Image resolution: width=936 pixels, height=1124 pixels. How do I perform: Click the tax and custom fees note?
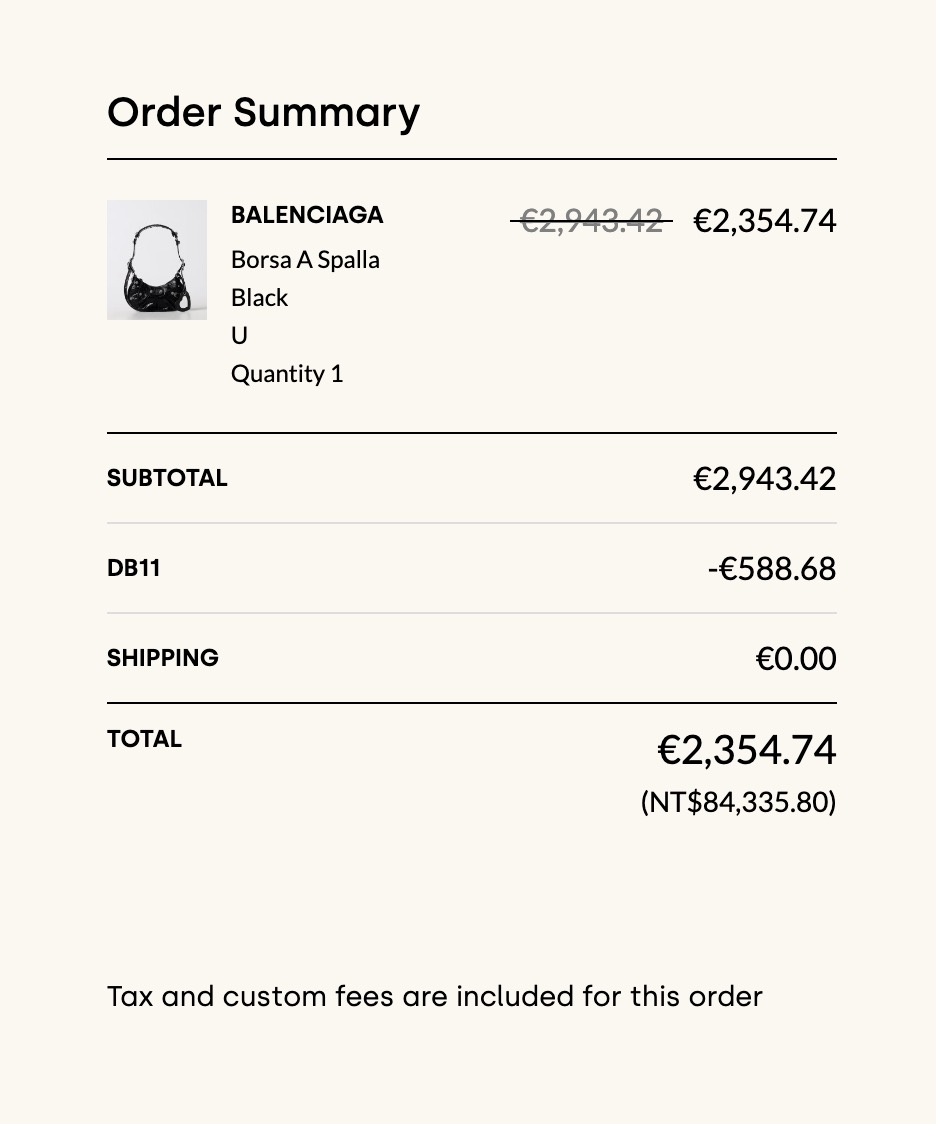tap(435, 996)
